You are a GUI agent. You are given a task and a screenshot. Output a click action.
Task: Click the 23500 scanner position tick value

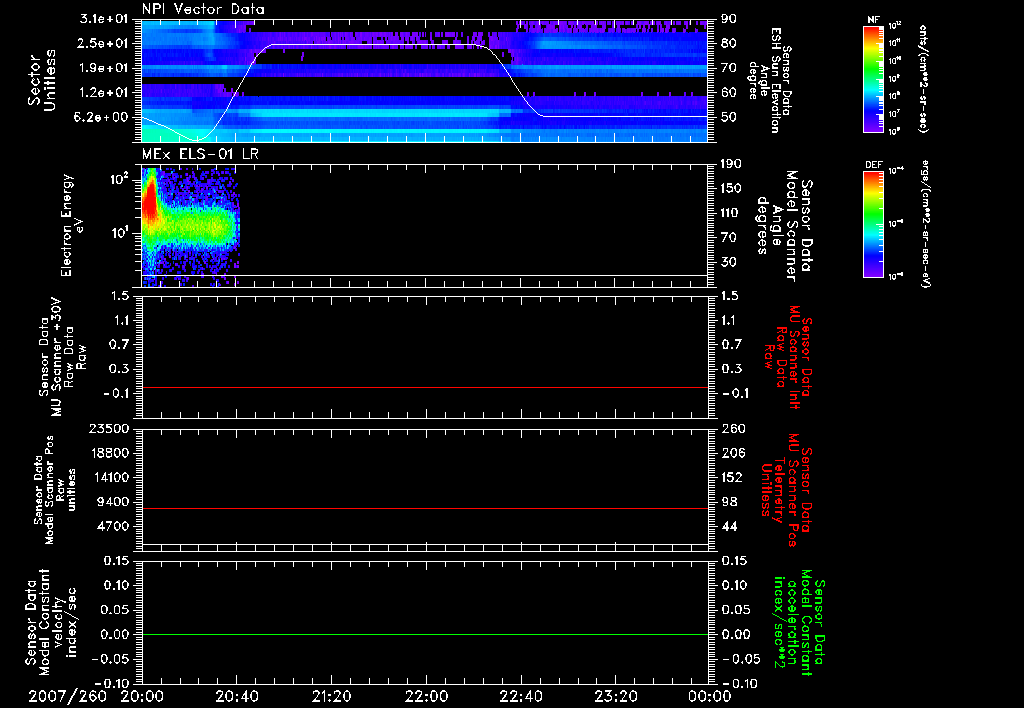110,428
